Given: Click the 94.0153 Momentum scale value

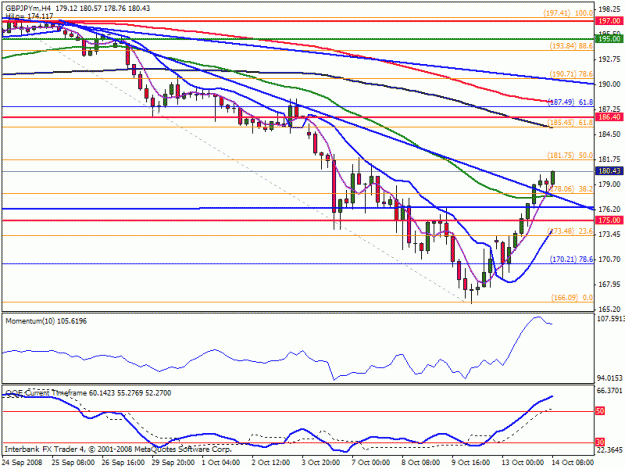Looking at the screenshot, I should pyautogui.click(x=610, y=378).
